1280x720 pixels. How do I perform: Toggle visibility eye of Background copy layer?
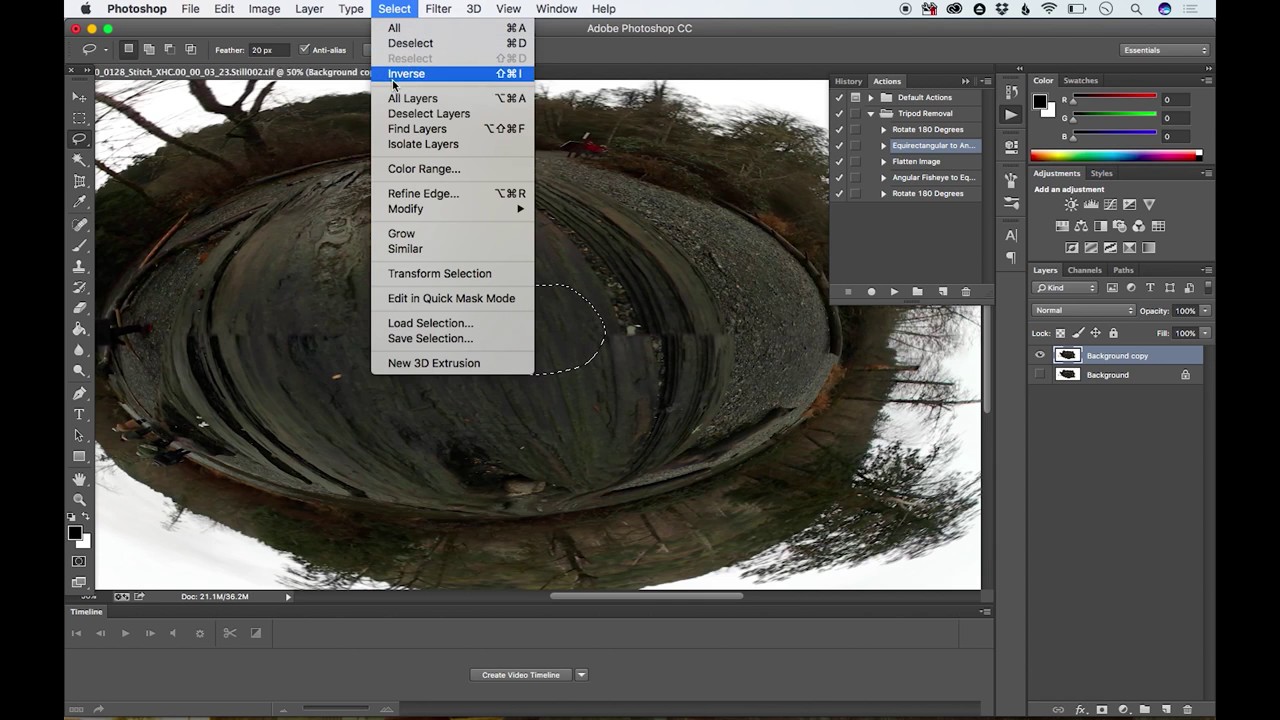click(x=1040, y=355)
